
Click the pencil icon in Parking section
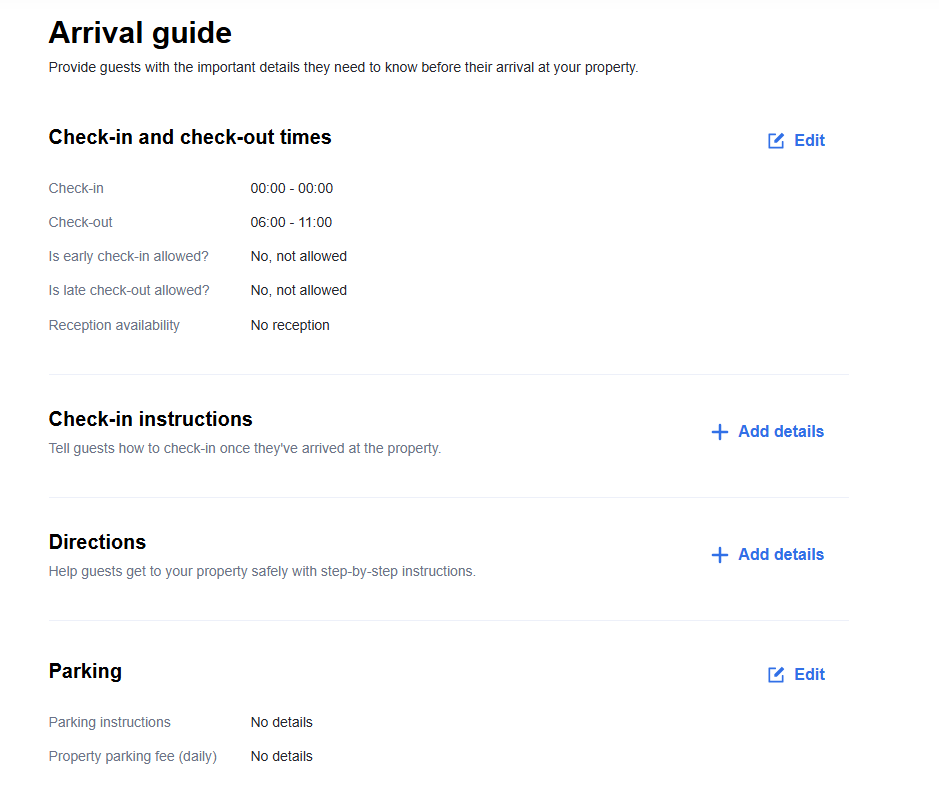coord(776,675)
